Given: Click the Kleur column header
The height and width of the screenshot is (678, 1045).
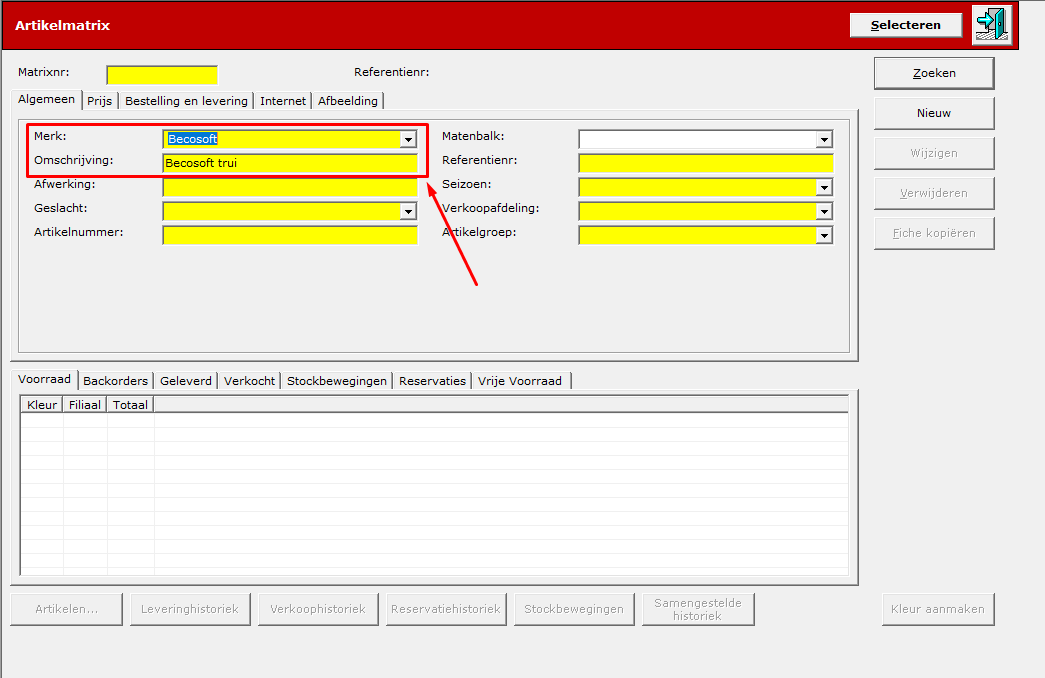Looking at the screenshot, I should click(42, 405).
